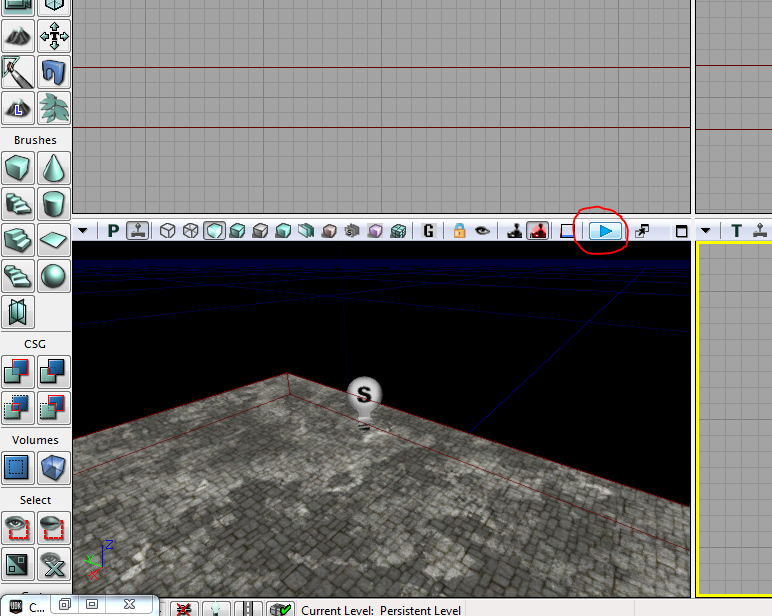Switch viewport type with the P button
Image resolution: width=772 pixels, height=616 pixels.
113,230
